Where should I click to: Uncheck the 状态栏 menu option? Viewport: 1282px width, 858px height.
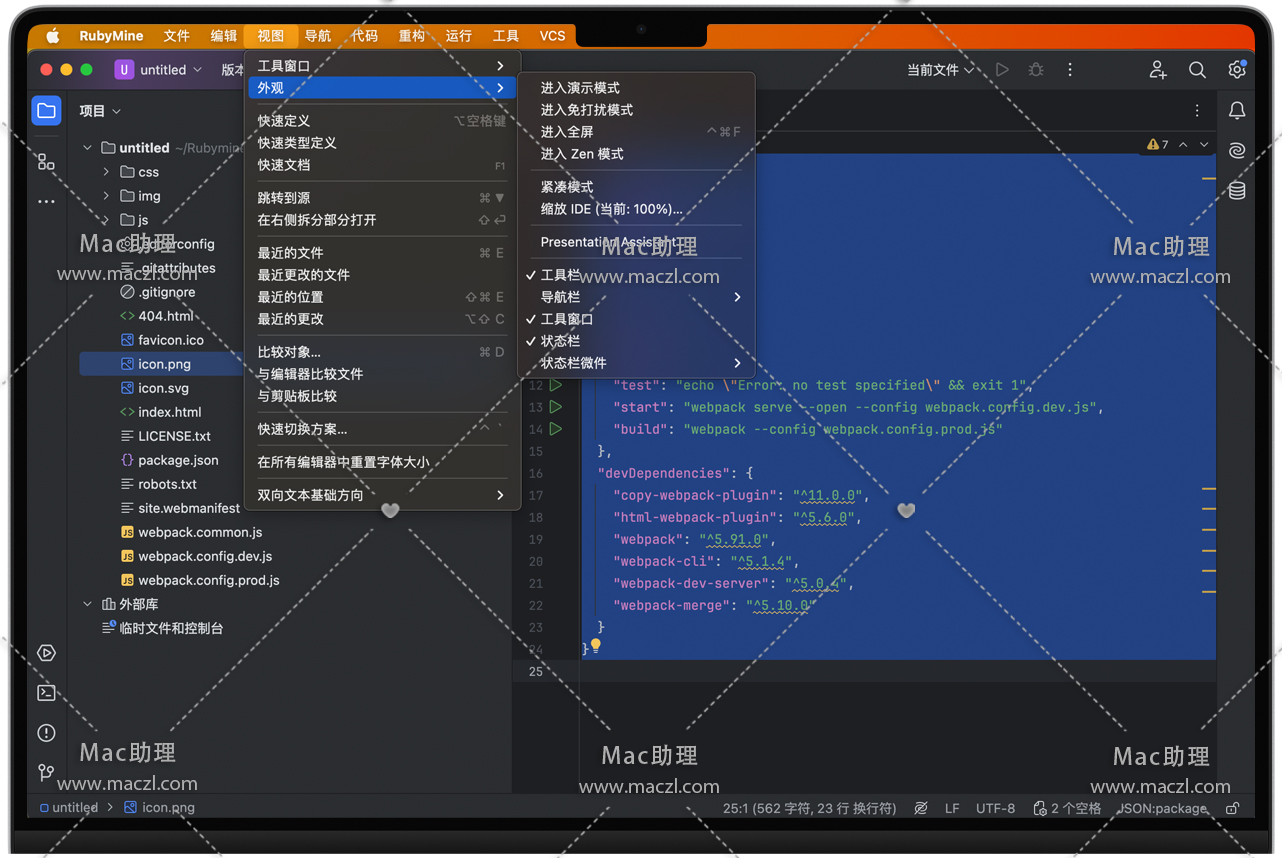[x=560, y=341]
